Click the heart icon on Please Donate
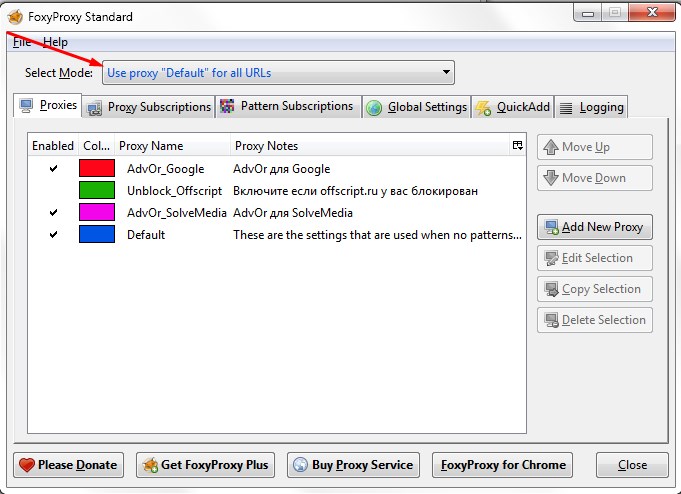Image resolution: width=681 pixels, height=494 pixels. tap(26, 465)
